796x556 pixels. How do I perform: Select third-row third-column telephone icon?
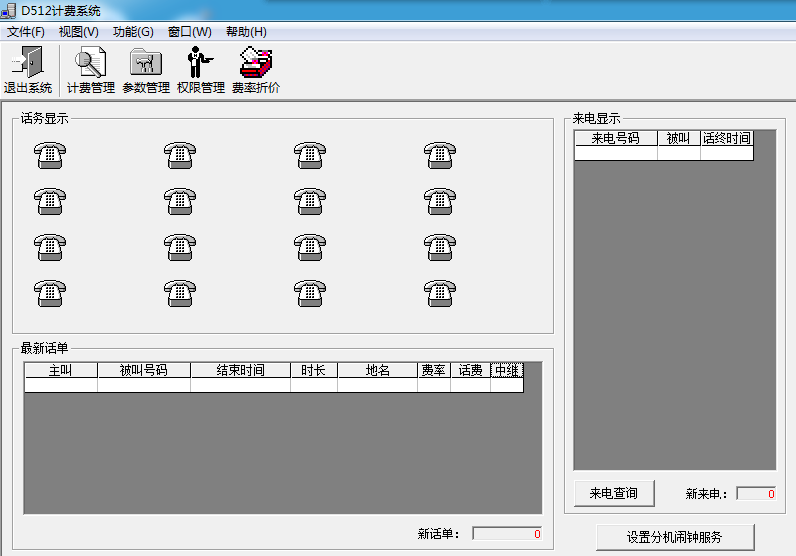pyautogui.click(x=310, y=247)
